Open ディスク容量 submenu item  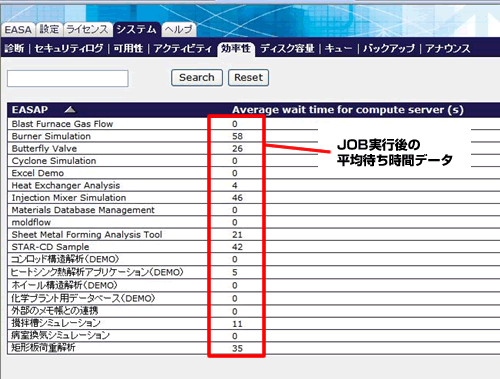click(287, 49)
